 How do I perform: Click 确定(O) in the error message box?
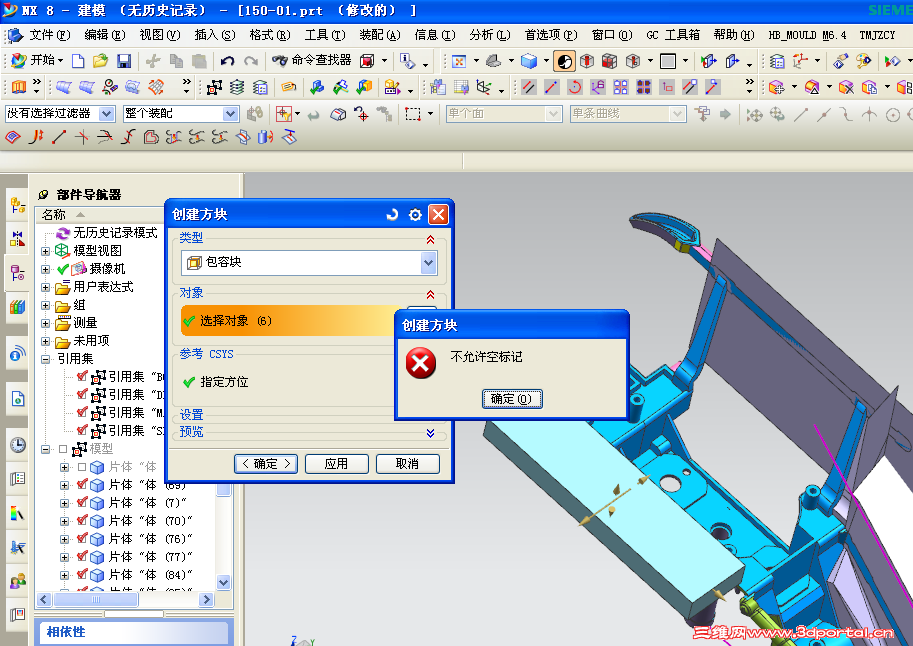pos(512,399)
